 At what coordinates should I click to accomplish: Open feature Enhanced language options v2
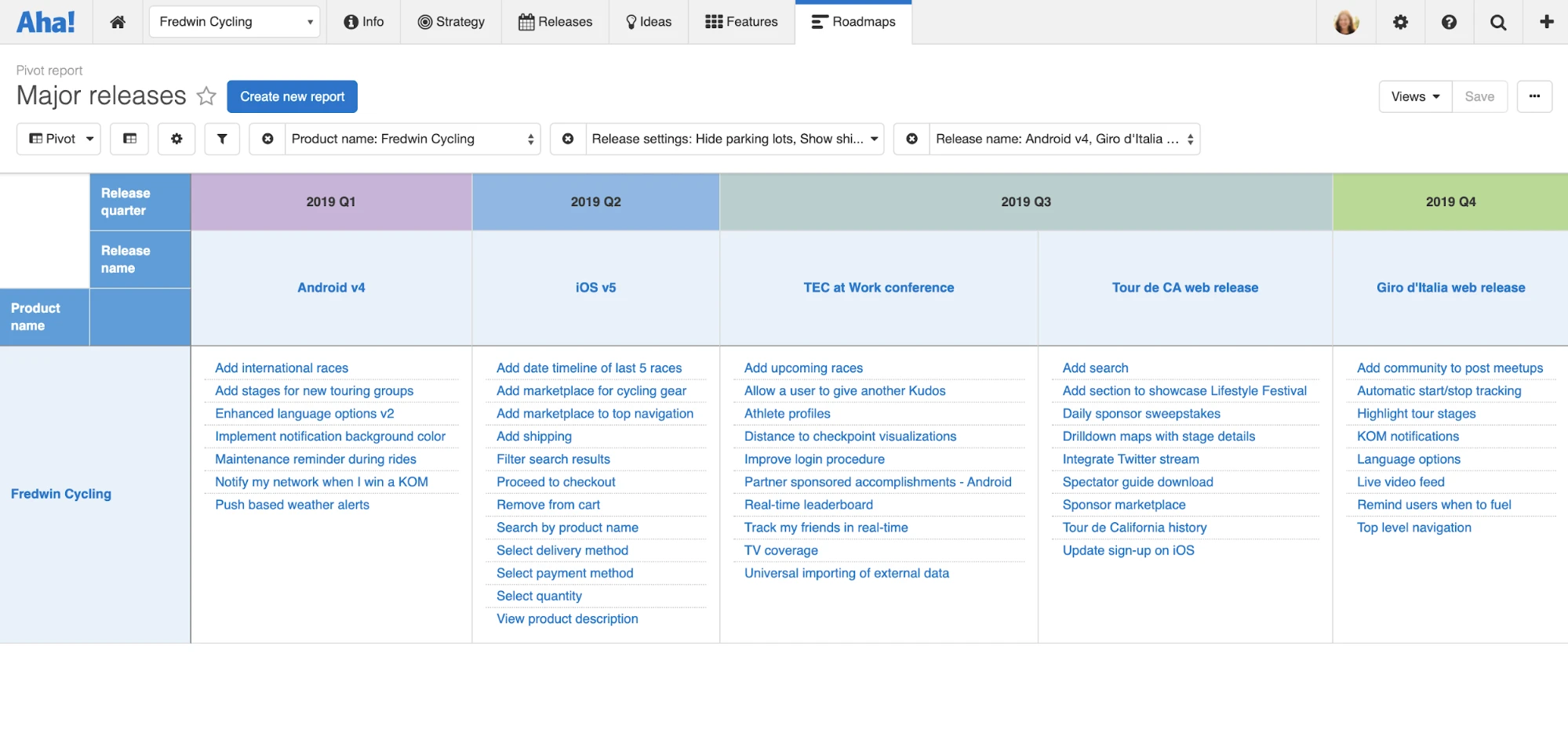[304, 413]
